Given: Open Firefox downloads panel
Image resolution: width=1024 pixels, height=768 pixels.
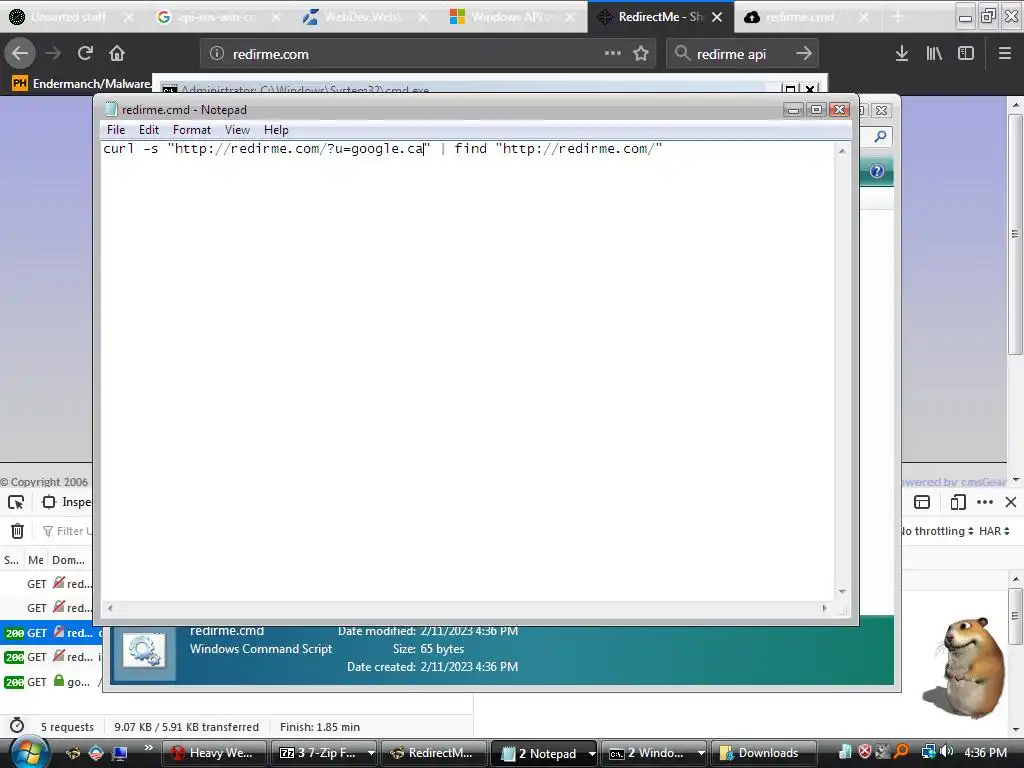Looking at the screenshot, I should click(x=902, y=54).
